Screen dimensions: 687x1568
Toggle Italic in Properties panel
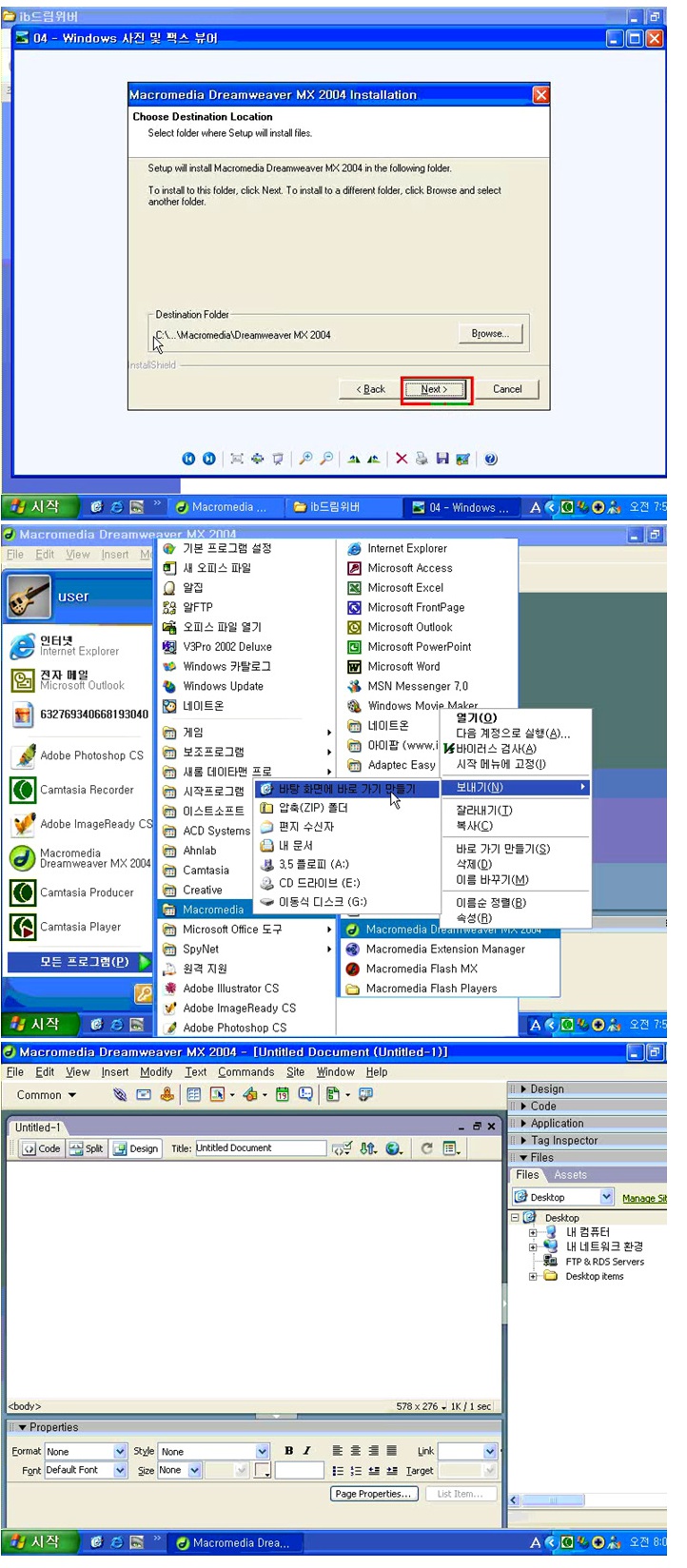click(306, 1451)
